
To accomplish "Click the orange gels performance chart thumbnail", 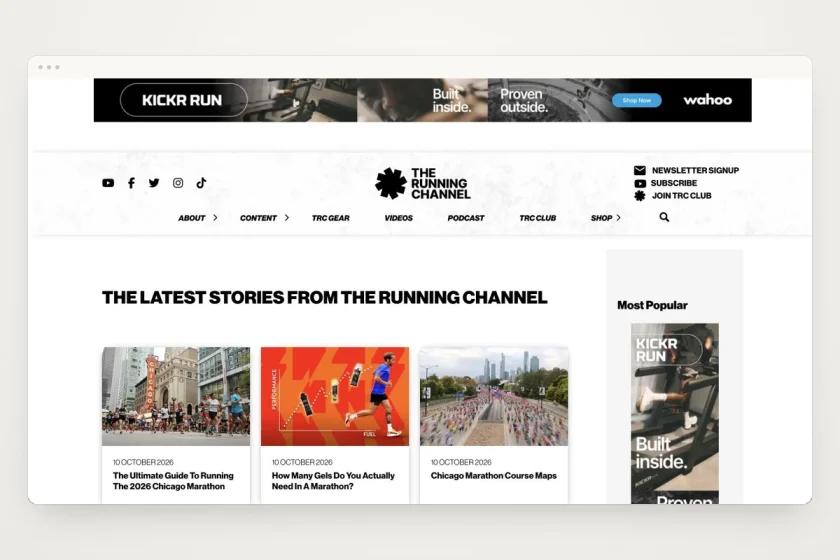I will (x=335, y=396).
